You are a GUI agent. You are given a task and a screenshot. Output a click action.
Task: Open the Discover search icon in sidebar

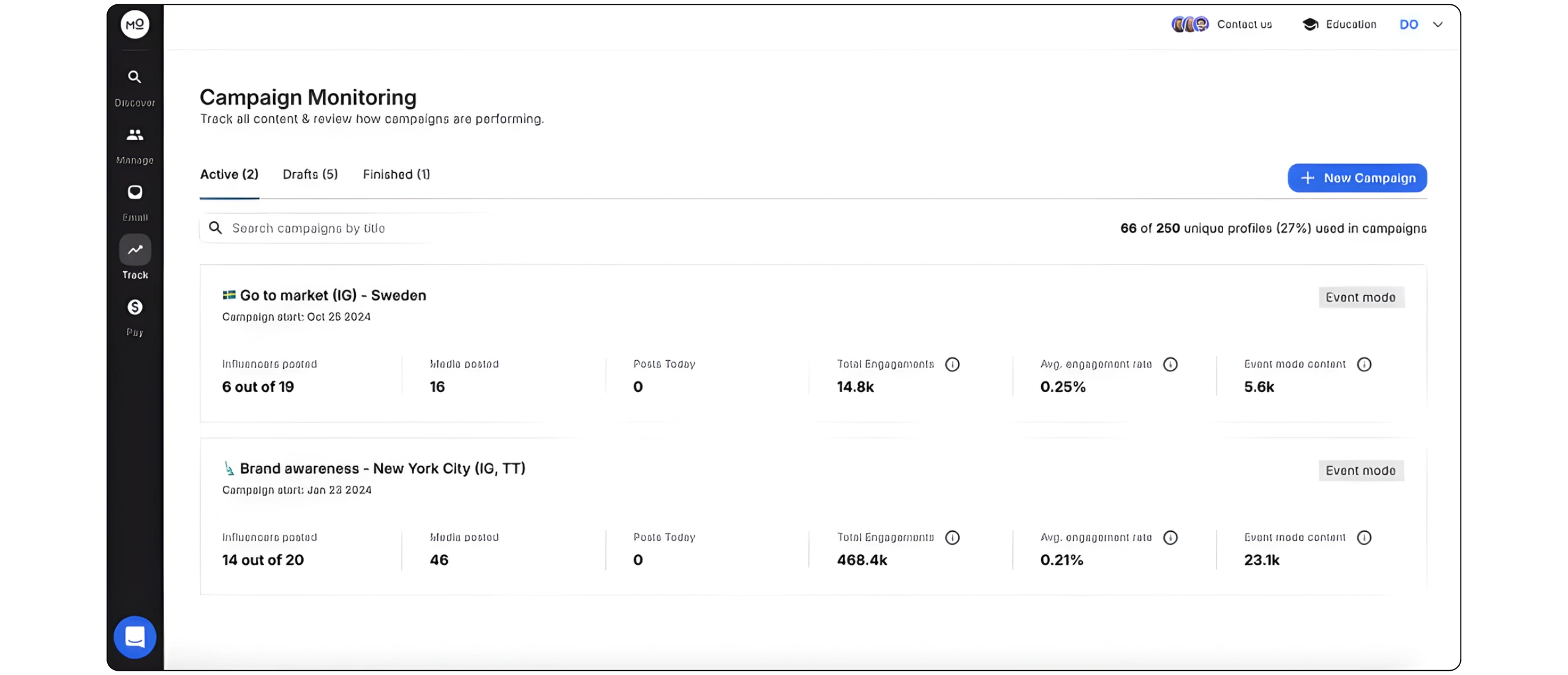(135, 77)
